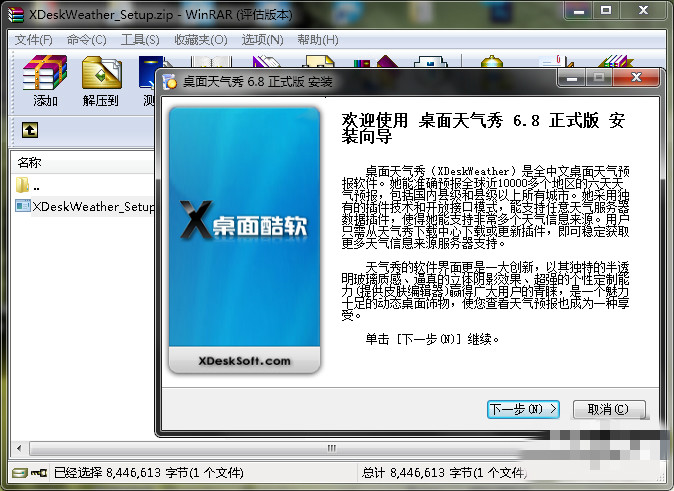Viewport: 674px width, 491px height.
Task: Click the Test (测试) toolbar icon in WinRAR
Action: pos(147,81)
